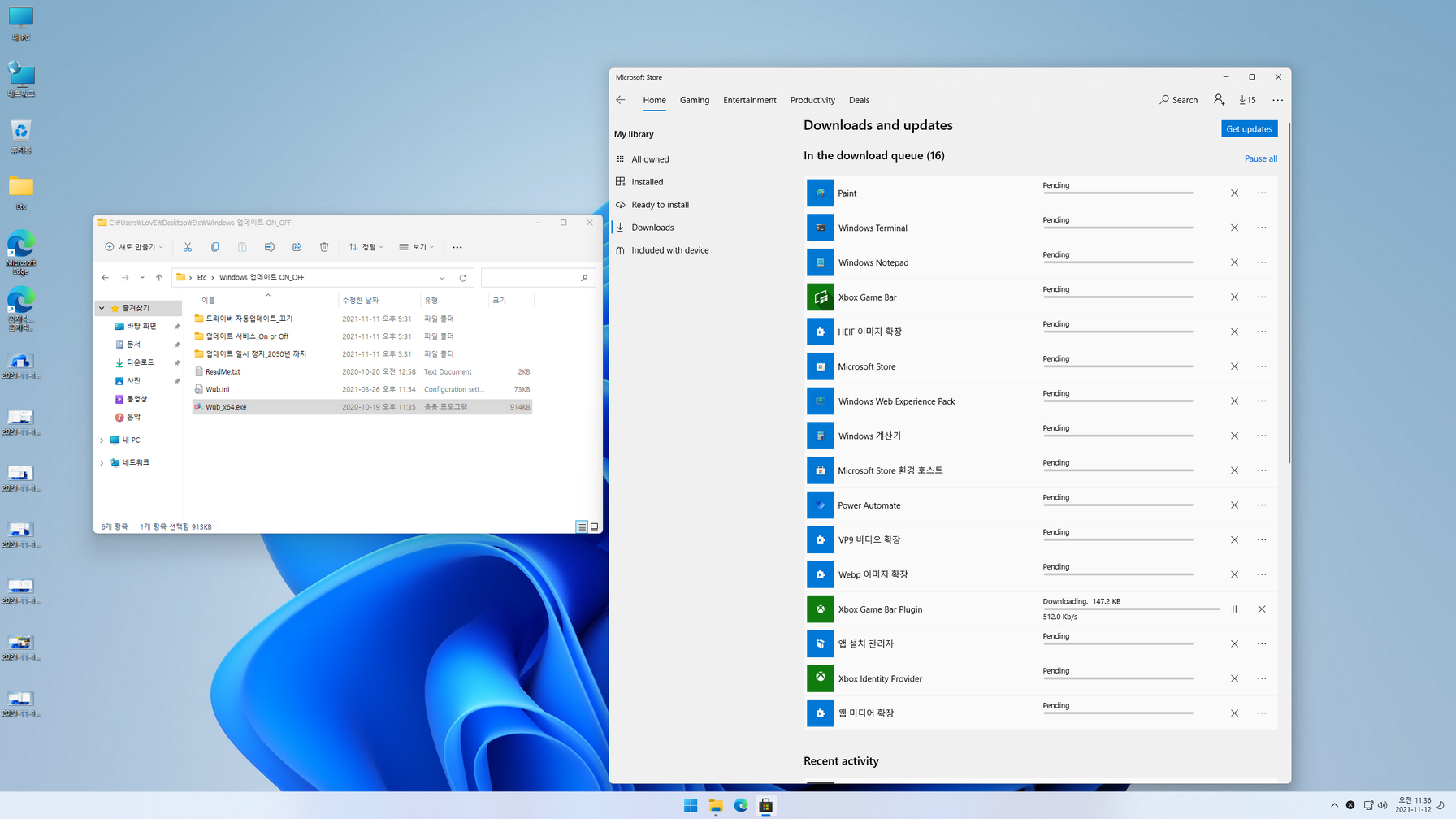Select the 드라이버 자동업데이트_끄기 folder
The width and height of the screenshot is (1456, 819).
362,318
